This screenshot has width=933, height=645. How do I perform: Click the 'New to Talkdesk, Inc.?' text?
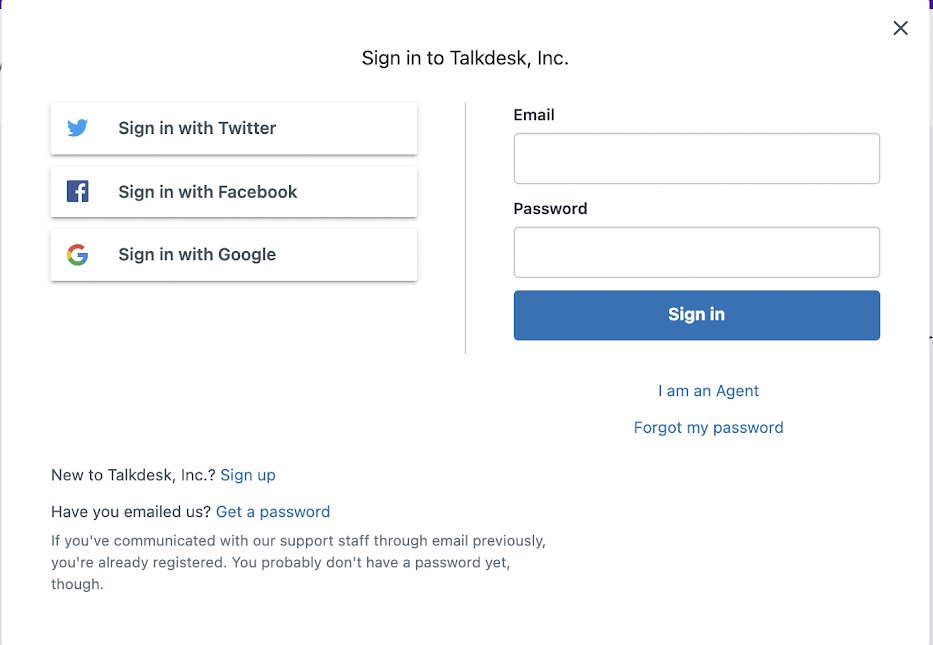pos(133,475)
